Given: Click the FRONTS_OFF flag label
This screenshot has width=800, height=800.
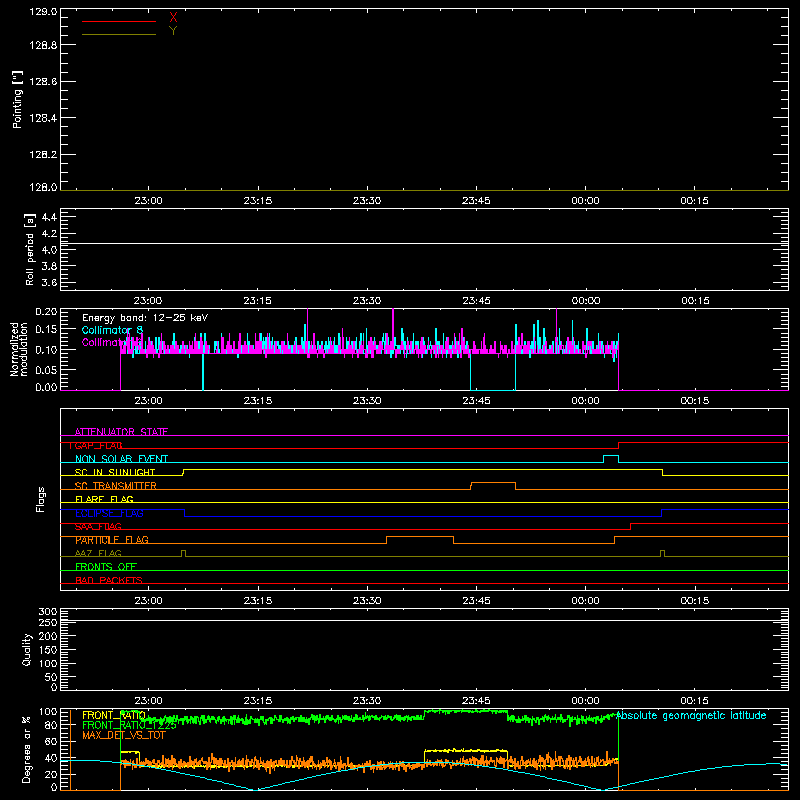Looking at the screenshot, I should click(106, 567).
